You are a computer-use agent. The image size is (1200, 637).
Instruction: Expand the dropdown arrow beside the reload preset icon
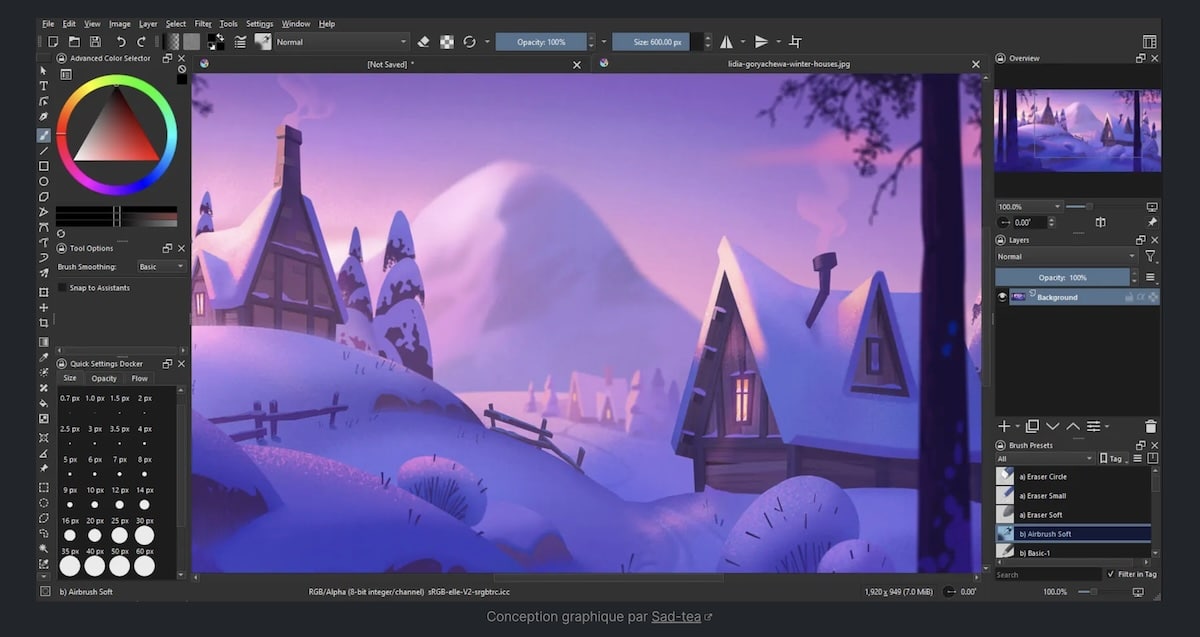488,42
